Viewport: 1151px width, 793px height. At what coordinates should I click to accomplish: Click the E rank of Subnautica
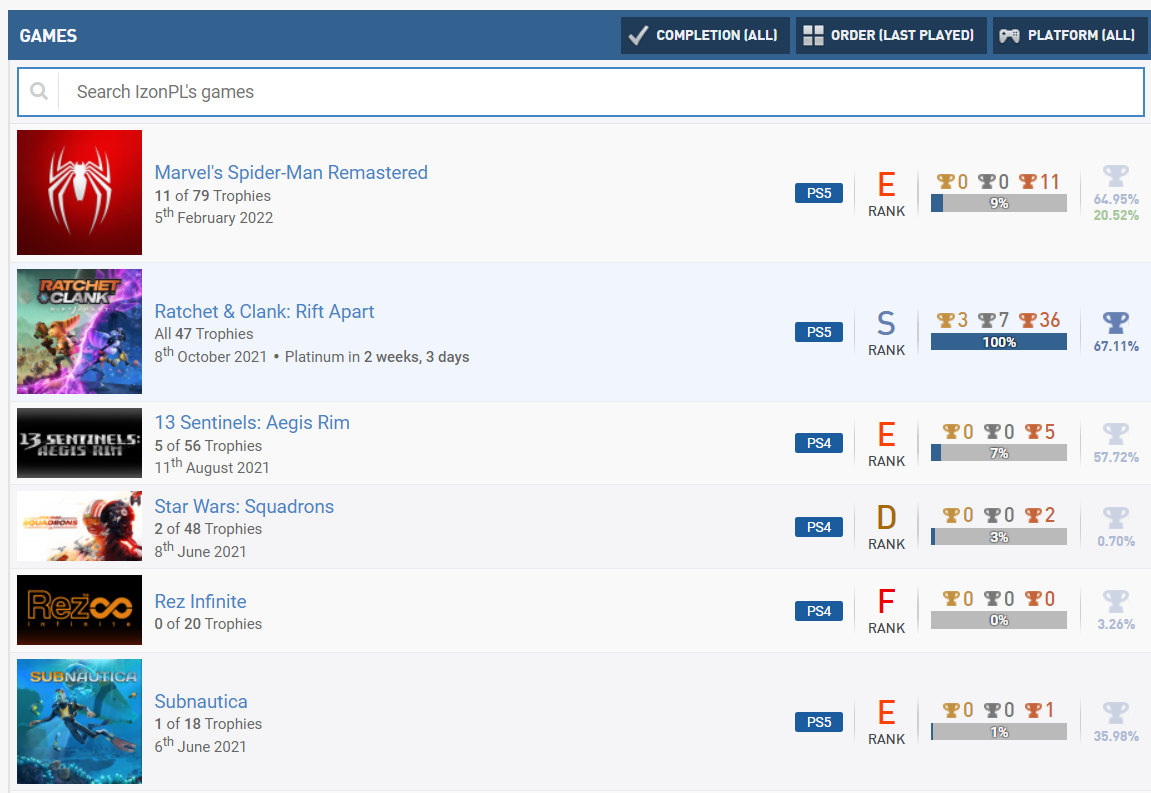click(886, 721)
